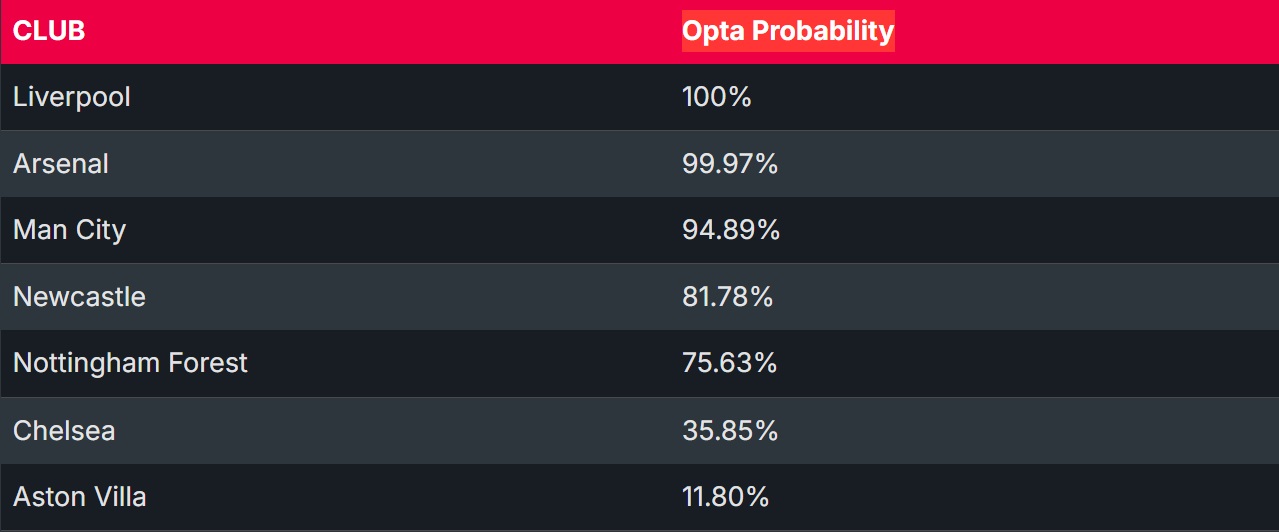Click blank space right of 35.85% value

tap(1000, 431)
